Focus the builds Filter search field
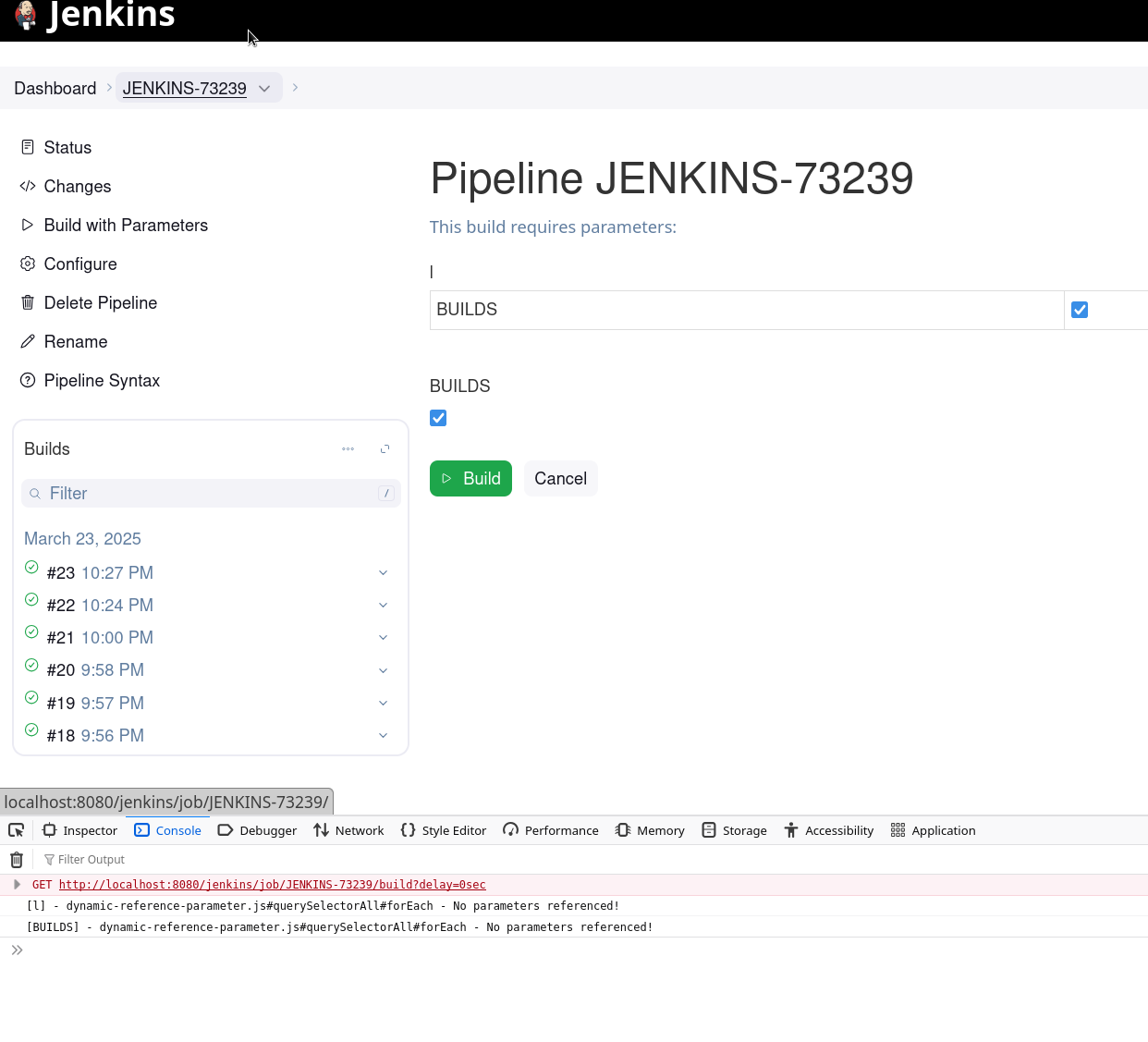Screen dimensions: 1148x1042 pyautogui.click(x=211, y=494)
